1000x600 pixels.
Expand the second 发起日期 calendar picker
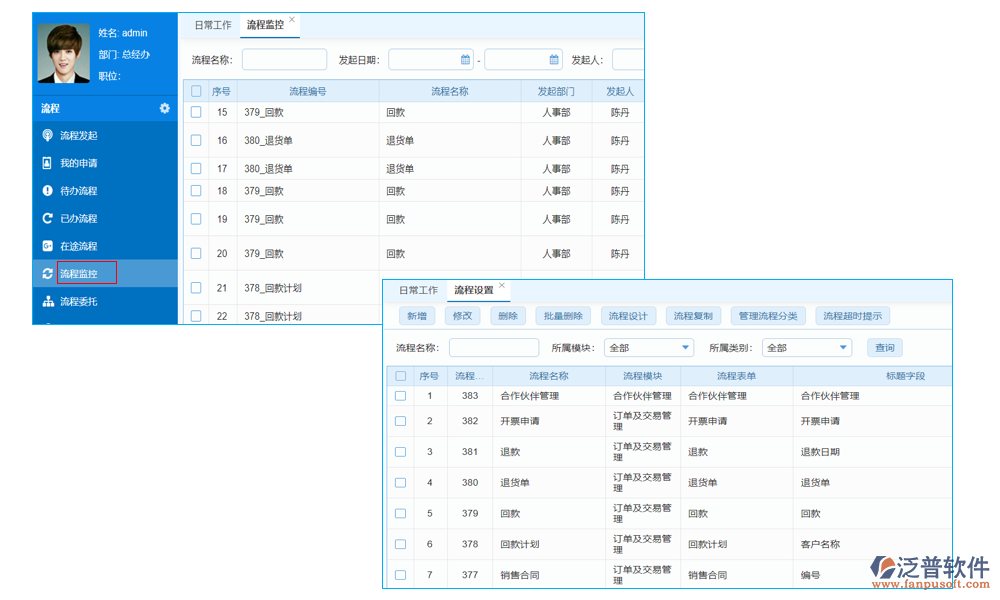coord(555,59)
